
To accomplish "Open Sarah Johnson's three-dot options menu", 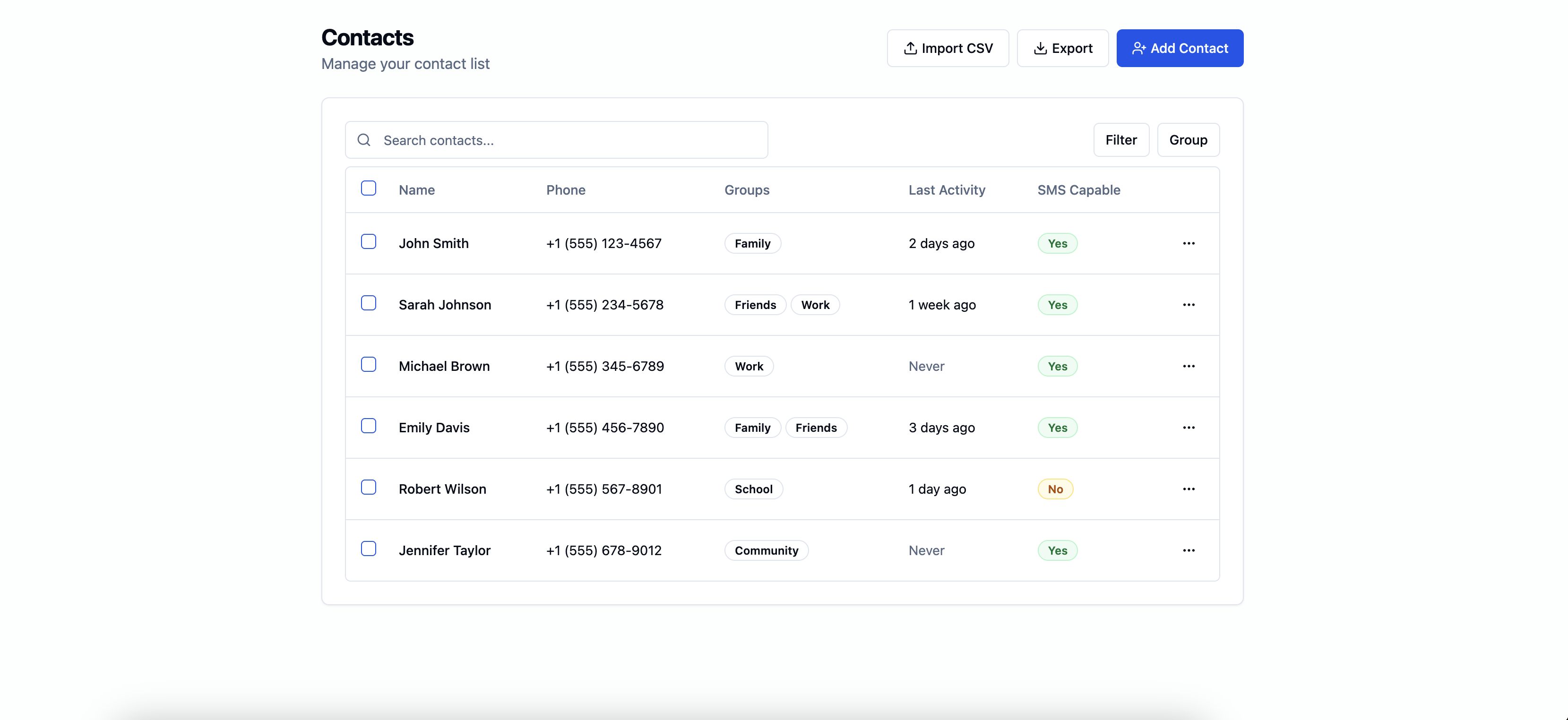I will [x=1188, y=305].
